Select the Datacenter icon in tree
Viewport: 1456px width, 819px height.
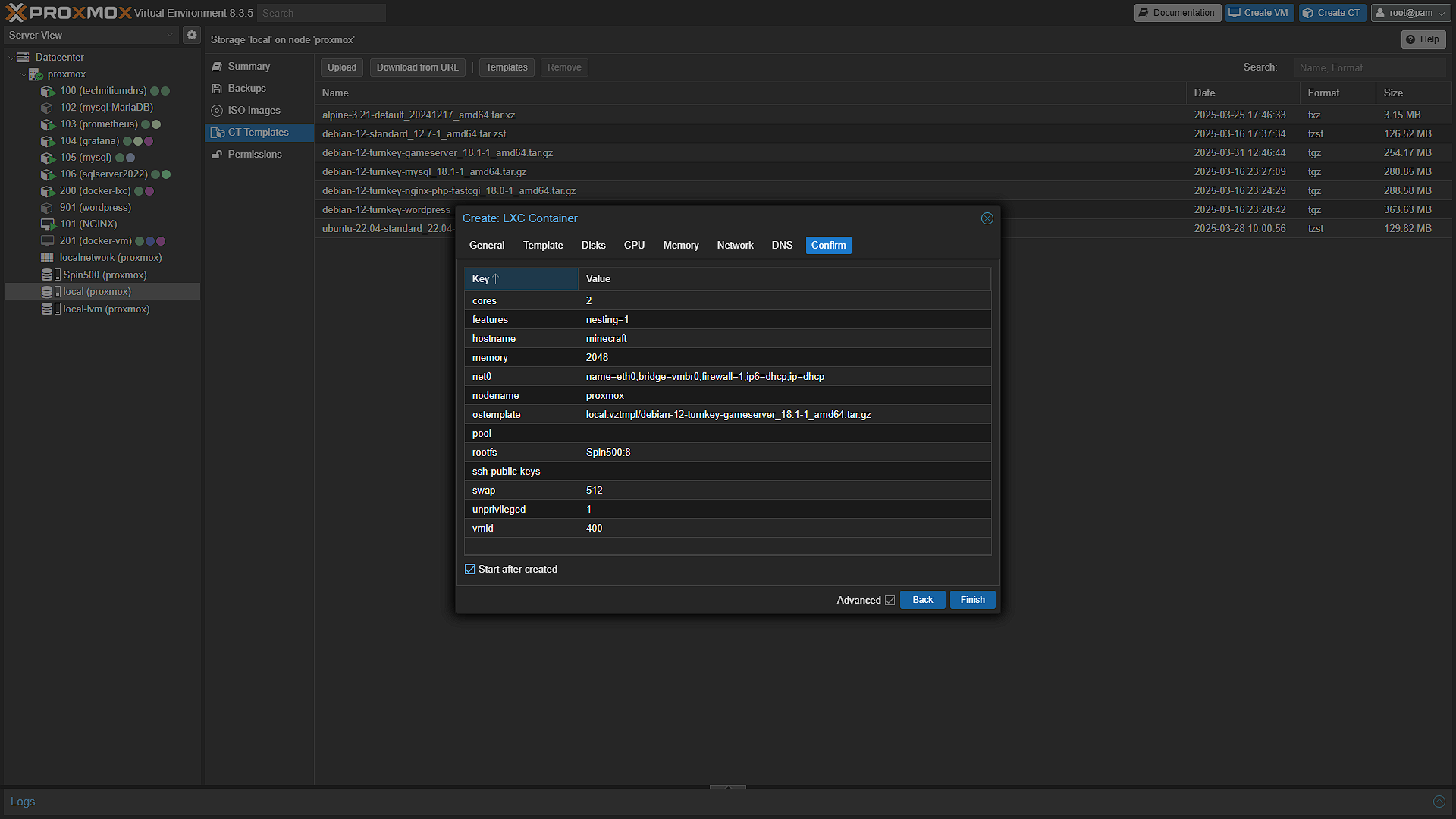point(23,58)
